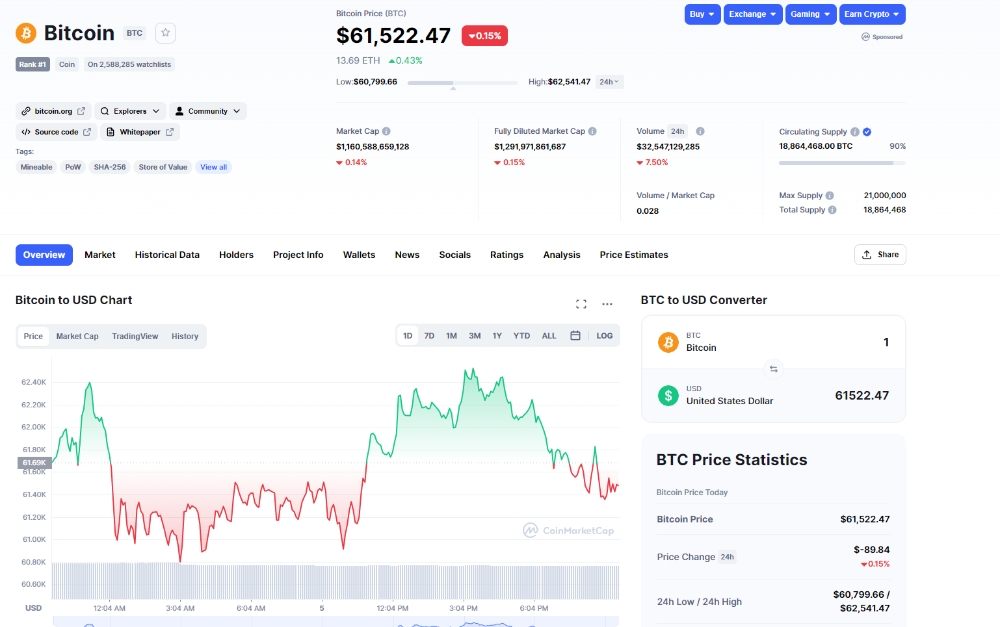Click the Total Supply info icon
This screenshot has height=627, width=1000.
[x=832, y=210]
